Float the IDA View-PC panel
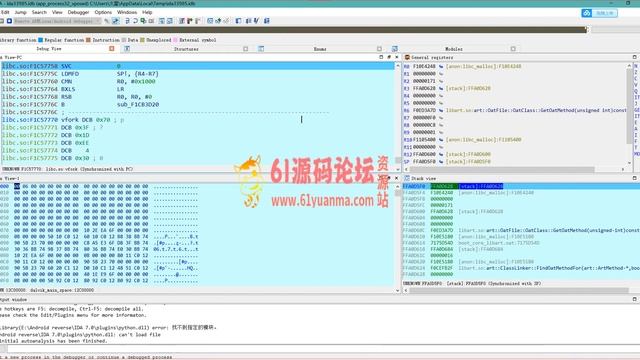The height and width of the screenshot is (360, 640). click(x=389, y=57)
